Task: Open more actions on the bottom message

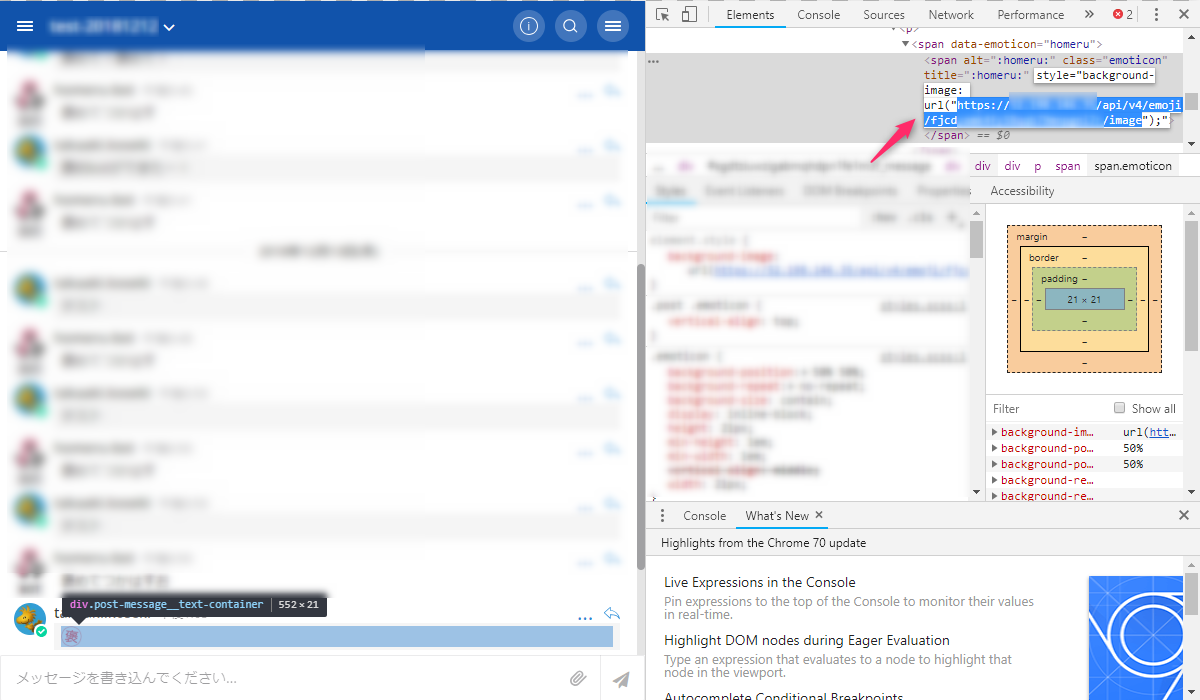Action: coord(585,618)
